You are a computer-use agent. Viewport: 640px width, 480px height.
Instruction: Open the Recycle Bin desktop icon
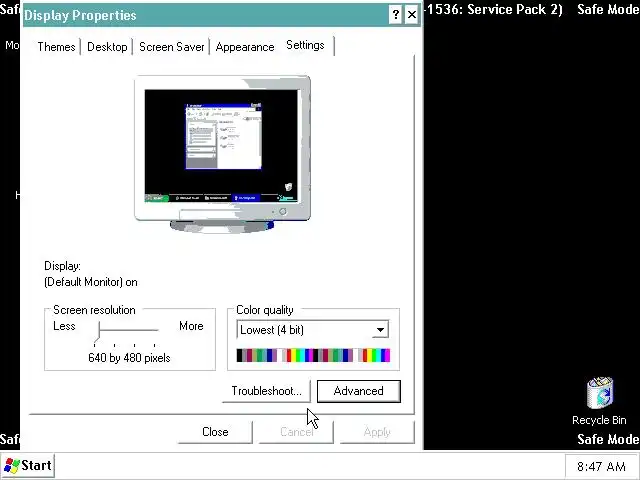tap(599, 401)
